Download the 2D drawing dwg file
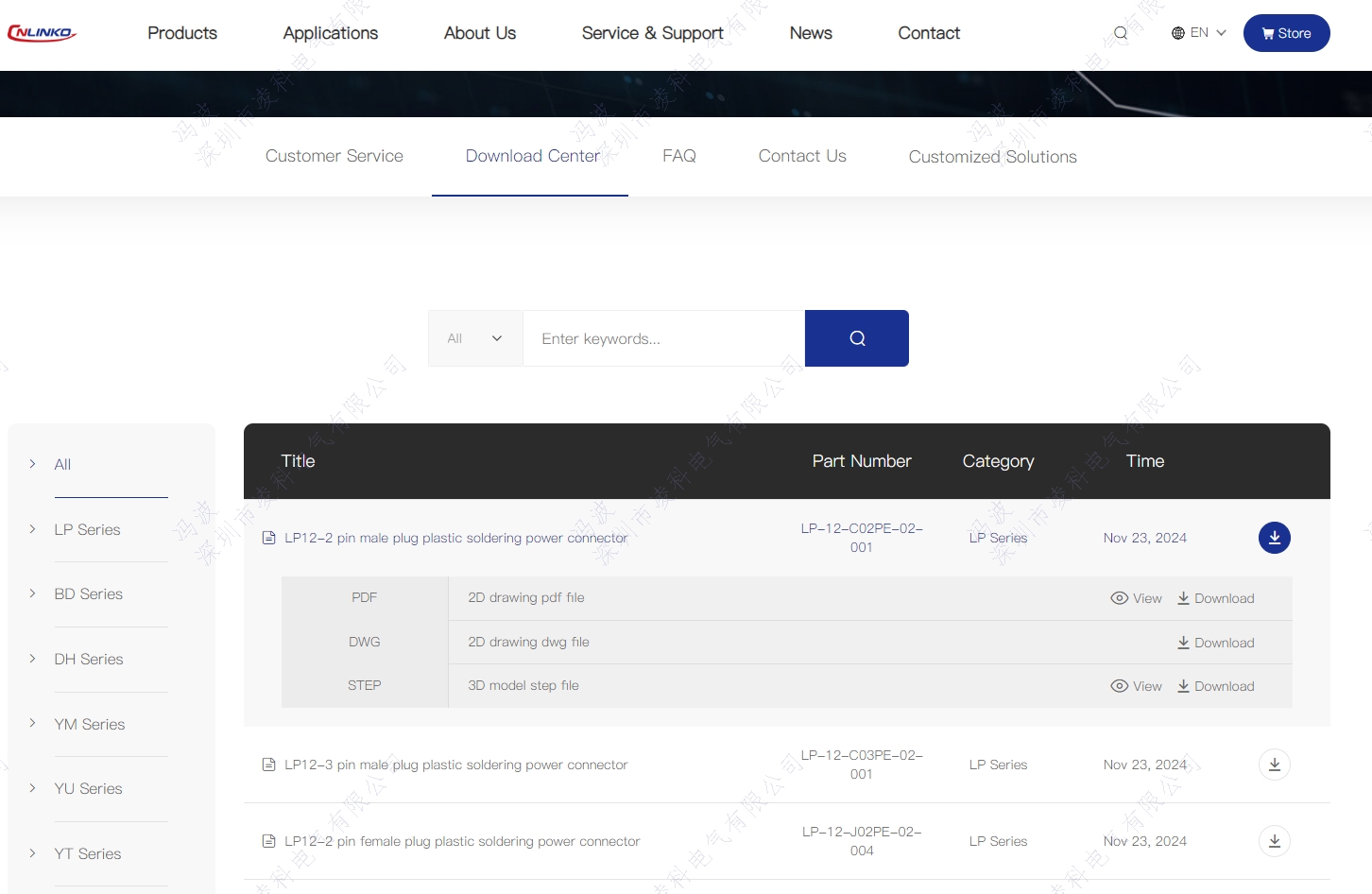Image resolution: width=1372 pixels, height=894 pixels. [x=1216, y=643]
